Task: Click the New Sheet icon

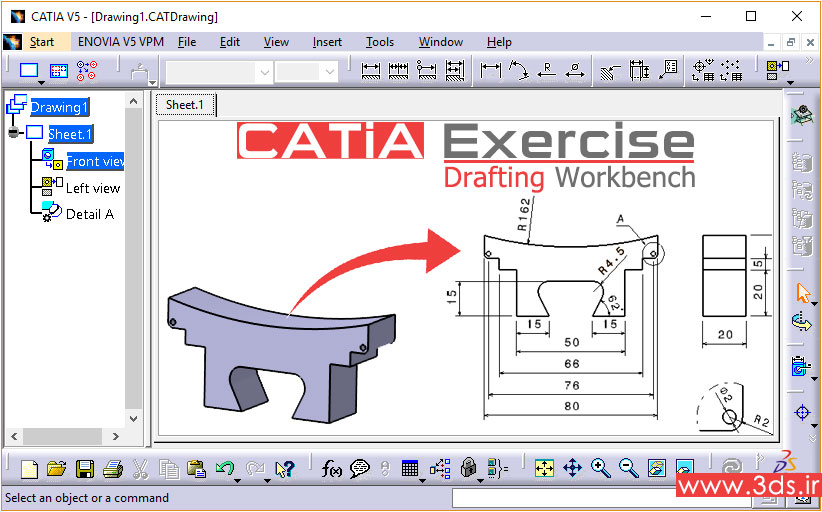Action: coord(29,70)
